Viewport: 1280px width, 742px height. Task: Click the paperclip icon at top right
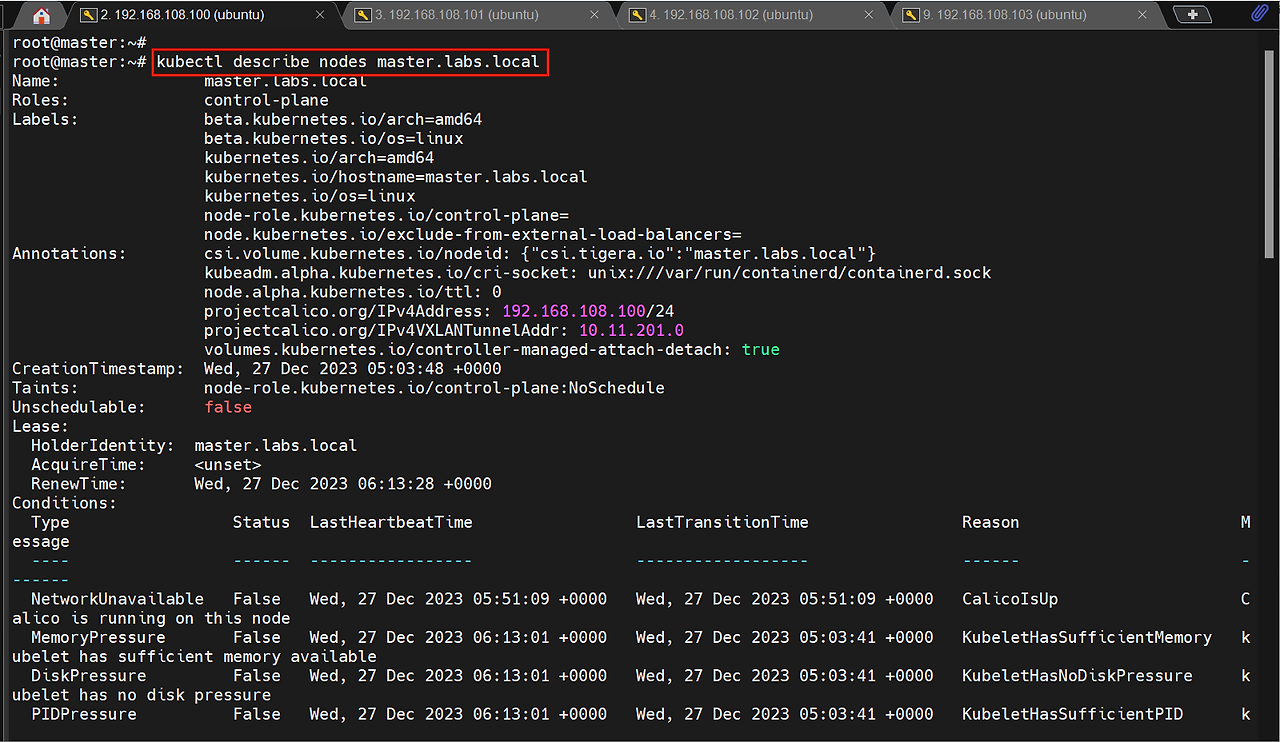point(1259,14)
